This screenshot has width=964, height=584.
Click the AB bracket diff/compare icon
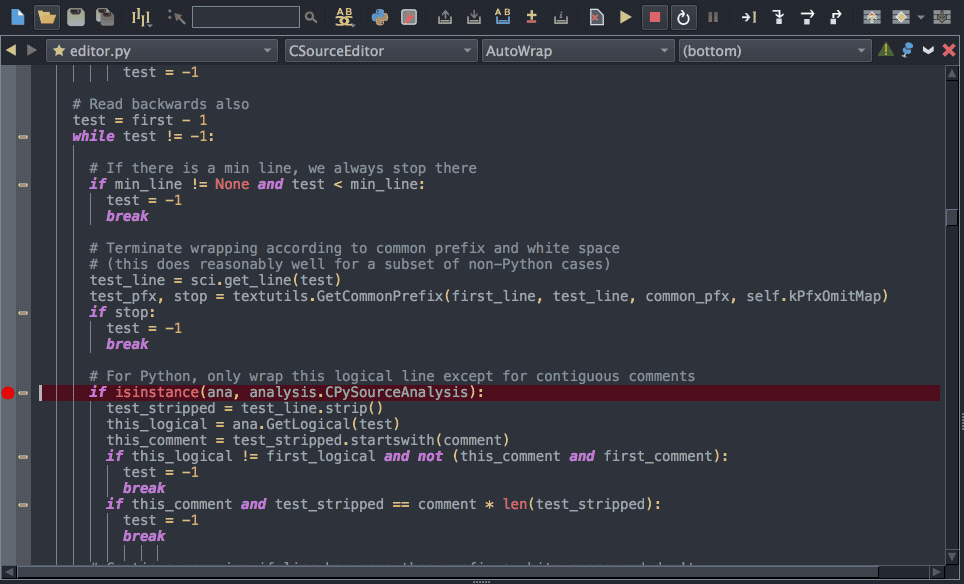(x=502, y=17)
